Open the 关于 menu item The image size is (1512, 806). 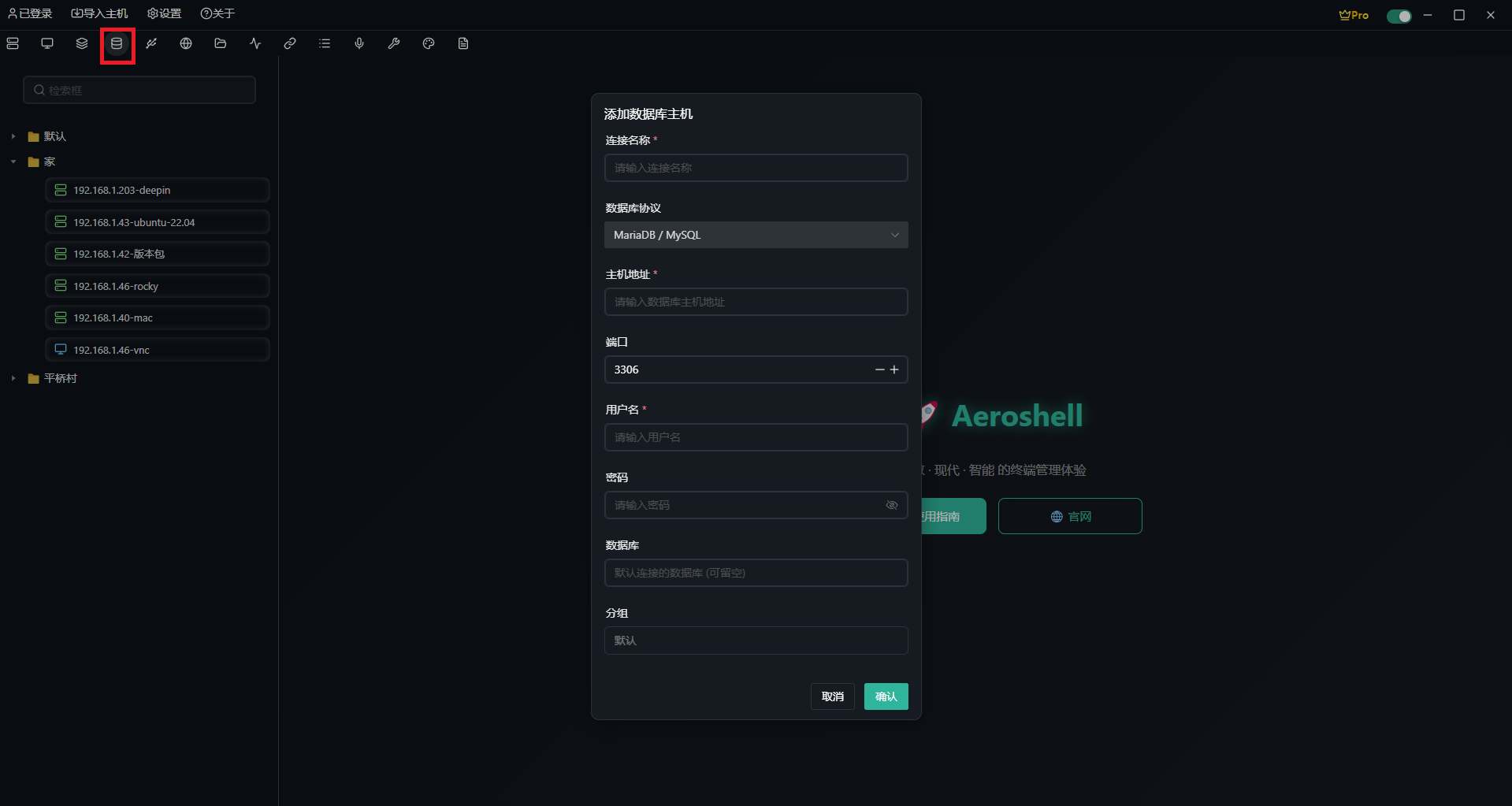(x=217, y=13)
